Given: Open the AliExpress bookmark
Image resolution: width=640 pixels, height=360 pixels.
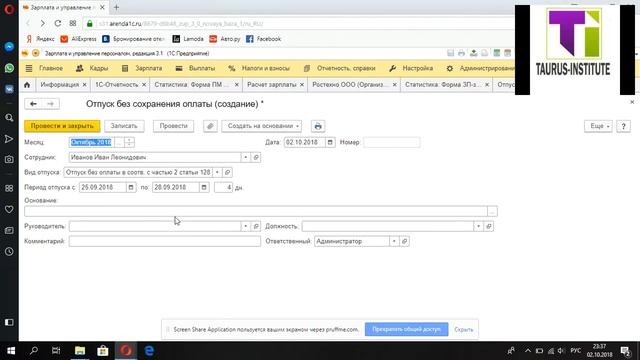Looking at the screenshot, I should tap(78, 39).
